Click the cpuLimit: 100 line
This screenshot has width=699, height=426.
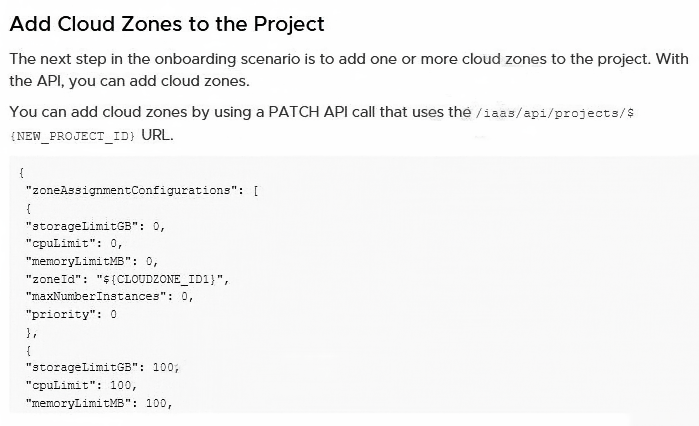click(81, 385)
